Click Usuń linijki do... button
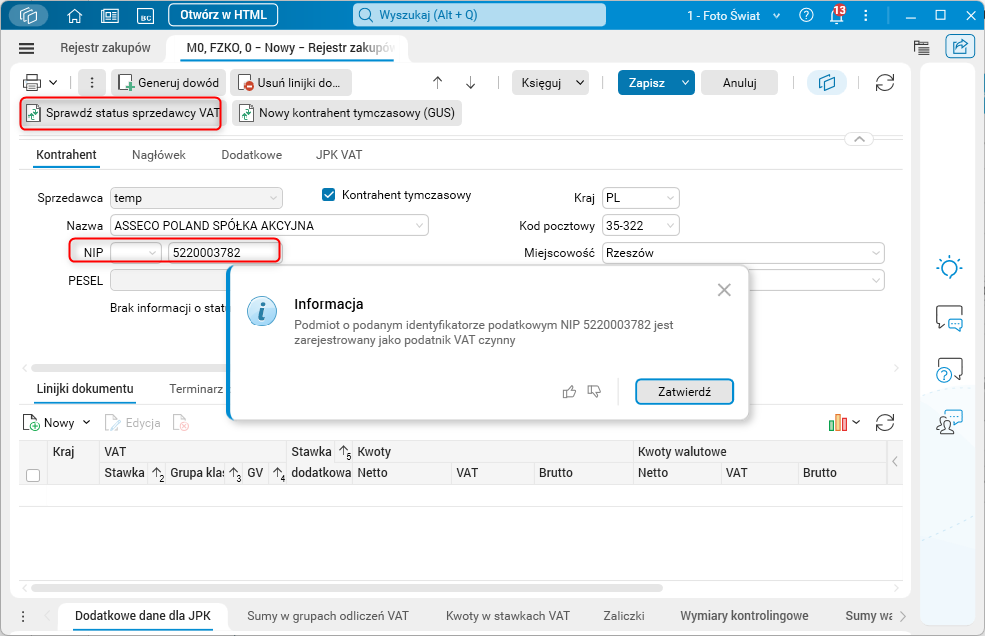This screenshot has height=636, width=985. (291, 82)
